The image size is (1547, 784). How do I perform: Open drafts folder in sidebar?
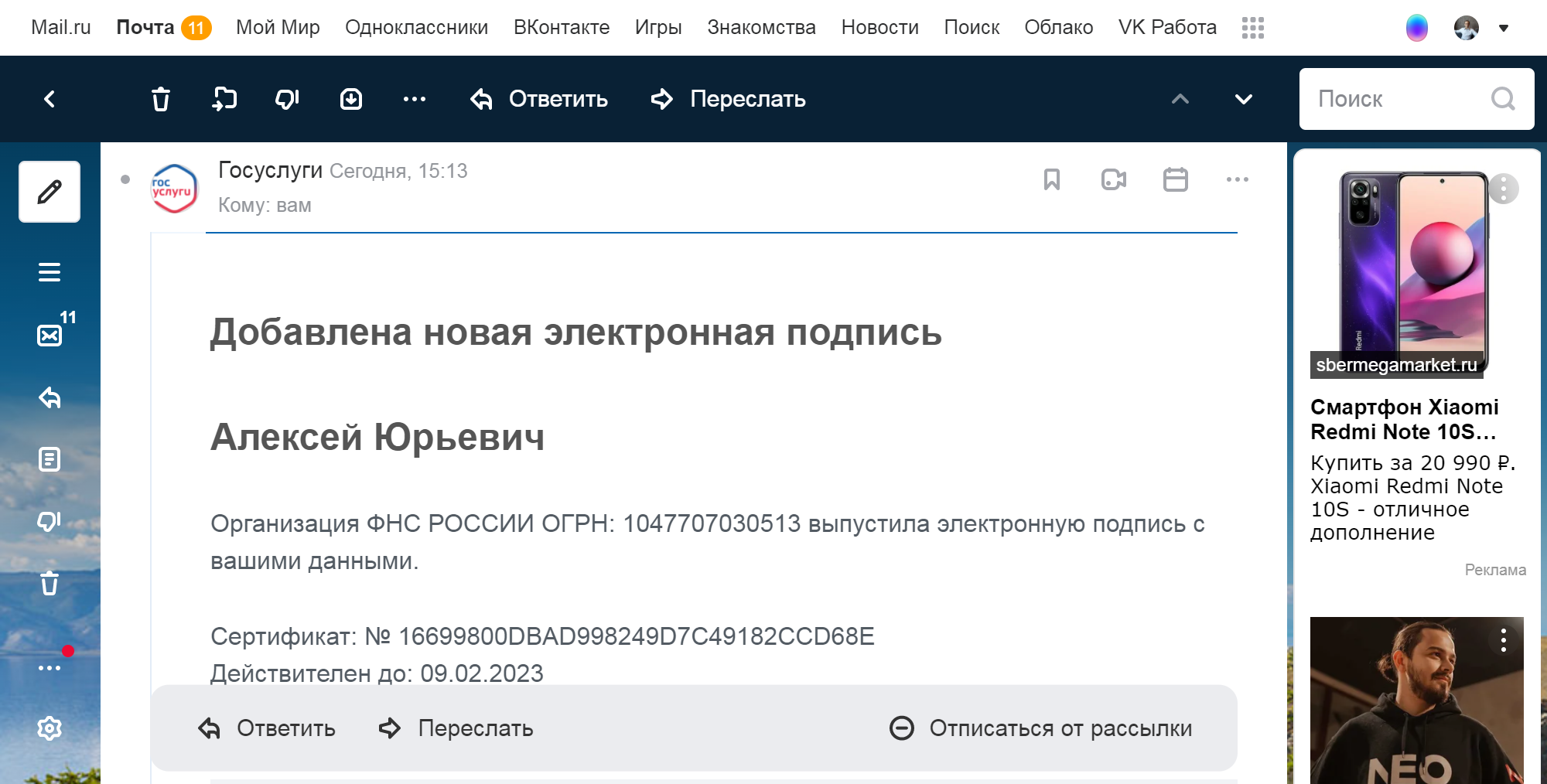point(50,459)
